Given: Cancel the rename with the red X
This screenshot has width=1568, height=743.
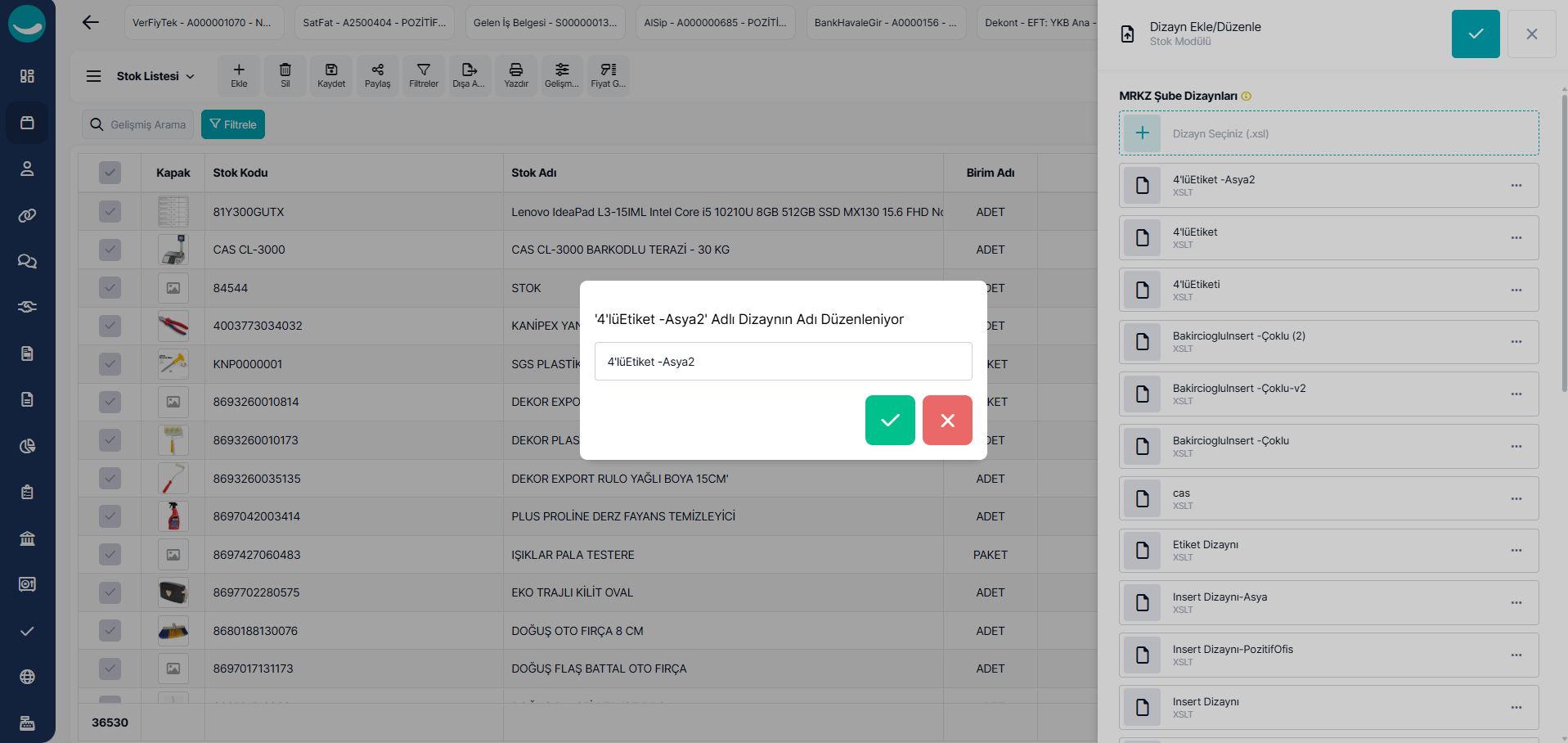Looking at the screenshot, I should click(947, 420).
